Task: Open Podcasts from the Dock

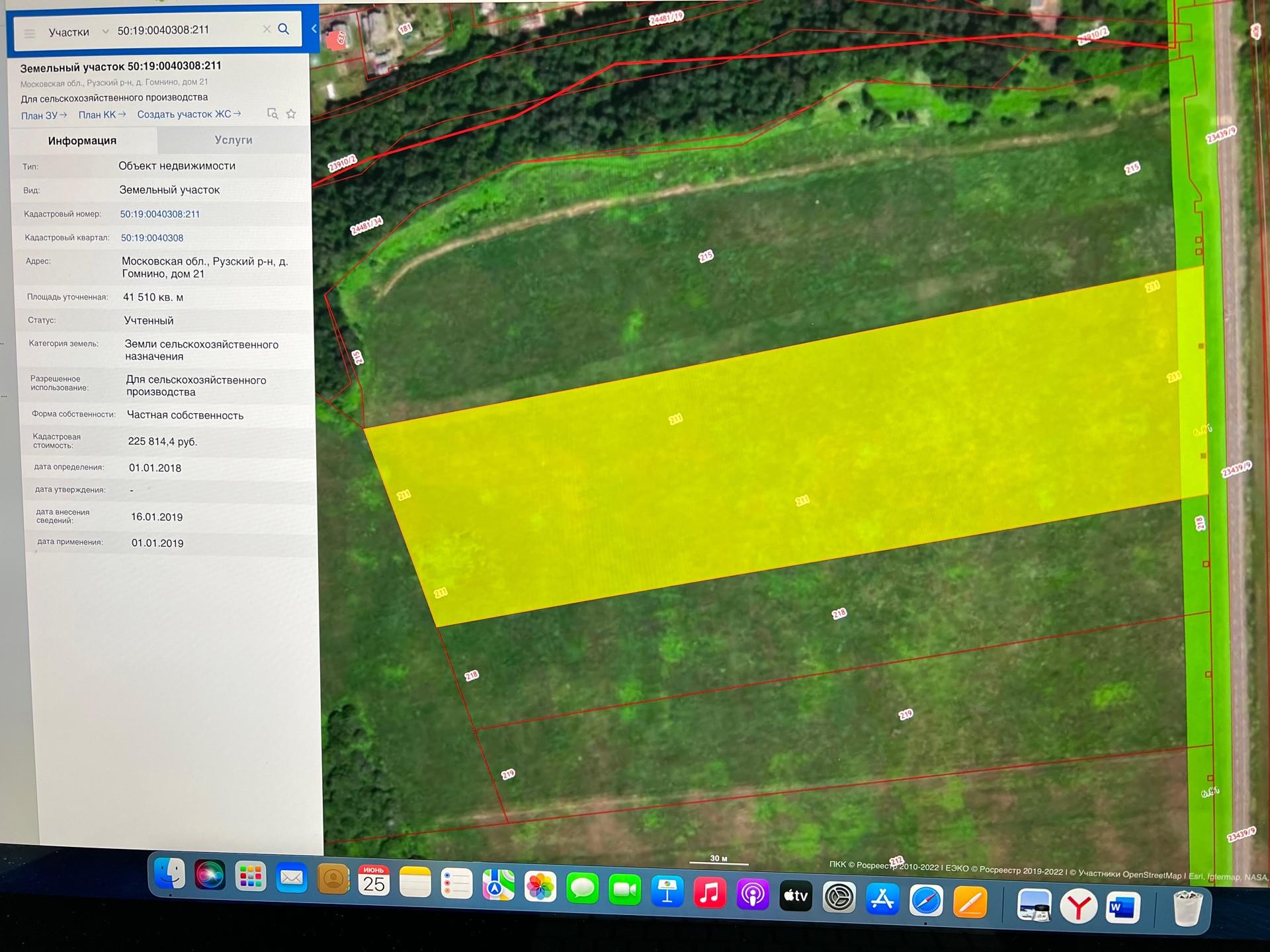Action: pyautogui.click(x=753, y=894)
